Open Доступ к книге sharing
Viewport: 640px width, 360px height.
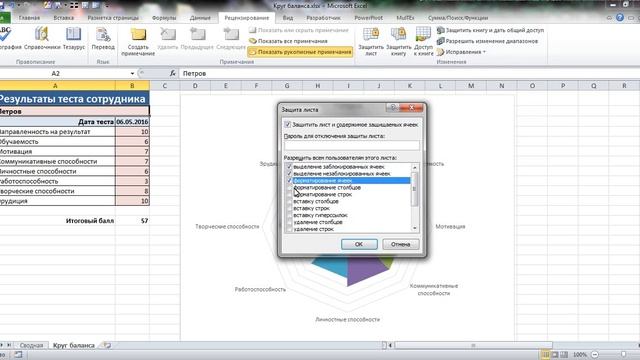pyautogui.click(x=423, y=41)
